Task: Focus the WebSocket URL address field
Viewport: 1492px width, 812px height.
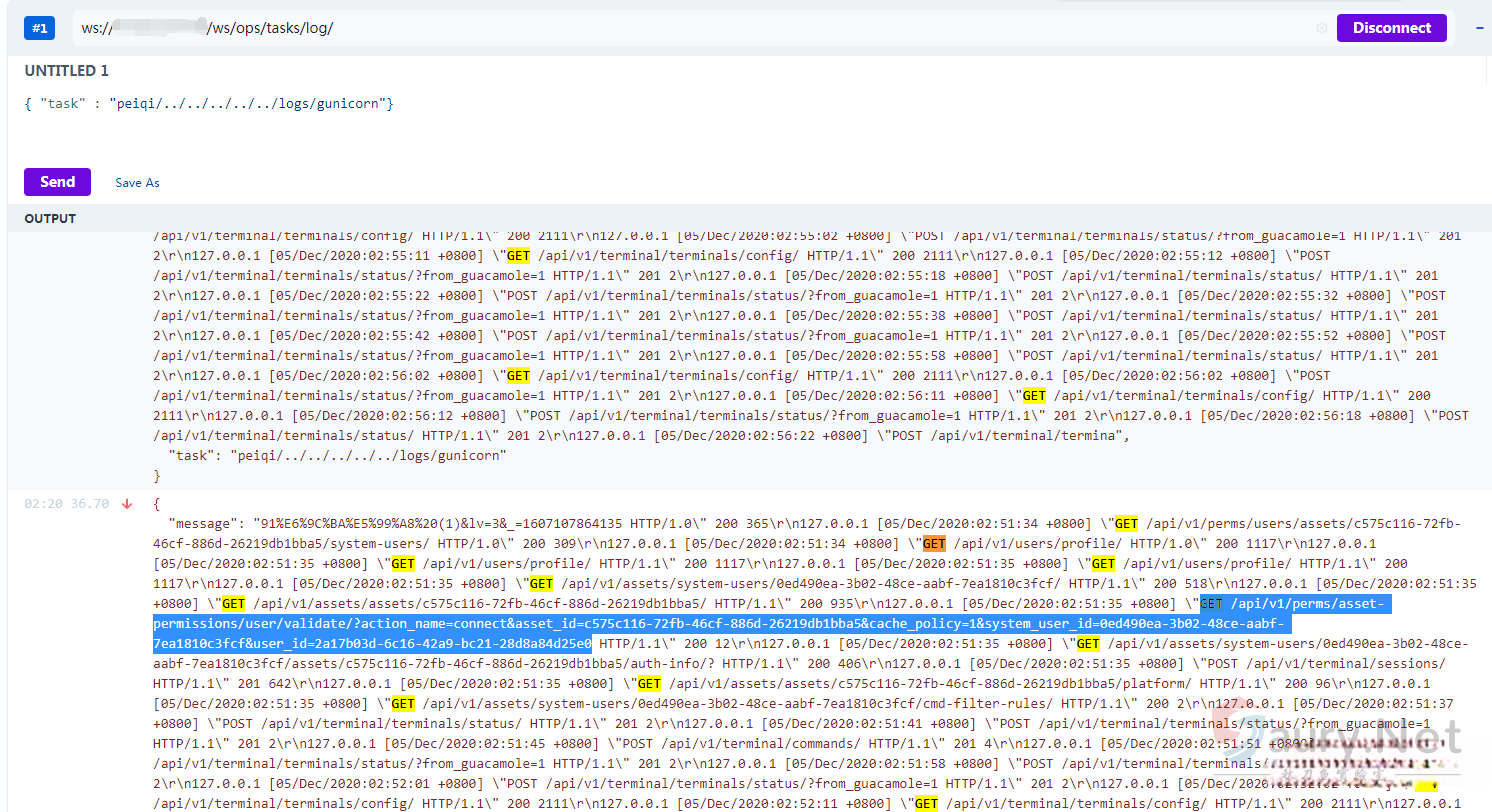Action: click(700, 28)
